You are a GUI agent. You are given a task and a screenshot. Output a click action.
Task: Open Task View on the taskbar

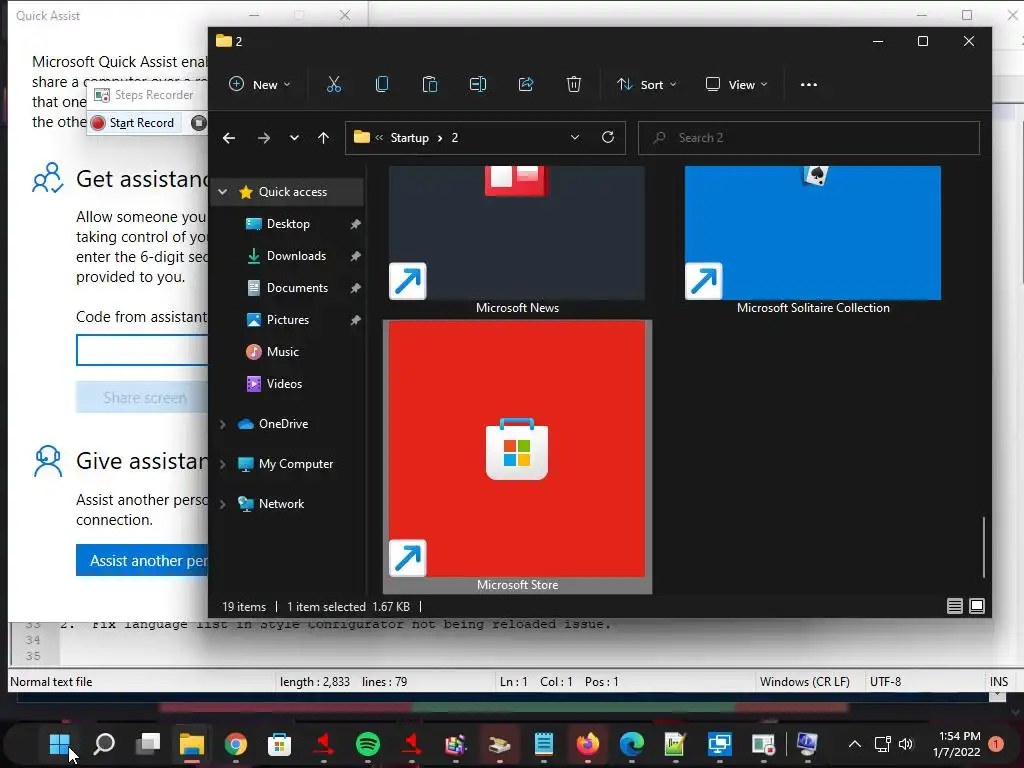(x=148, y=743)
